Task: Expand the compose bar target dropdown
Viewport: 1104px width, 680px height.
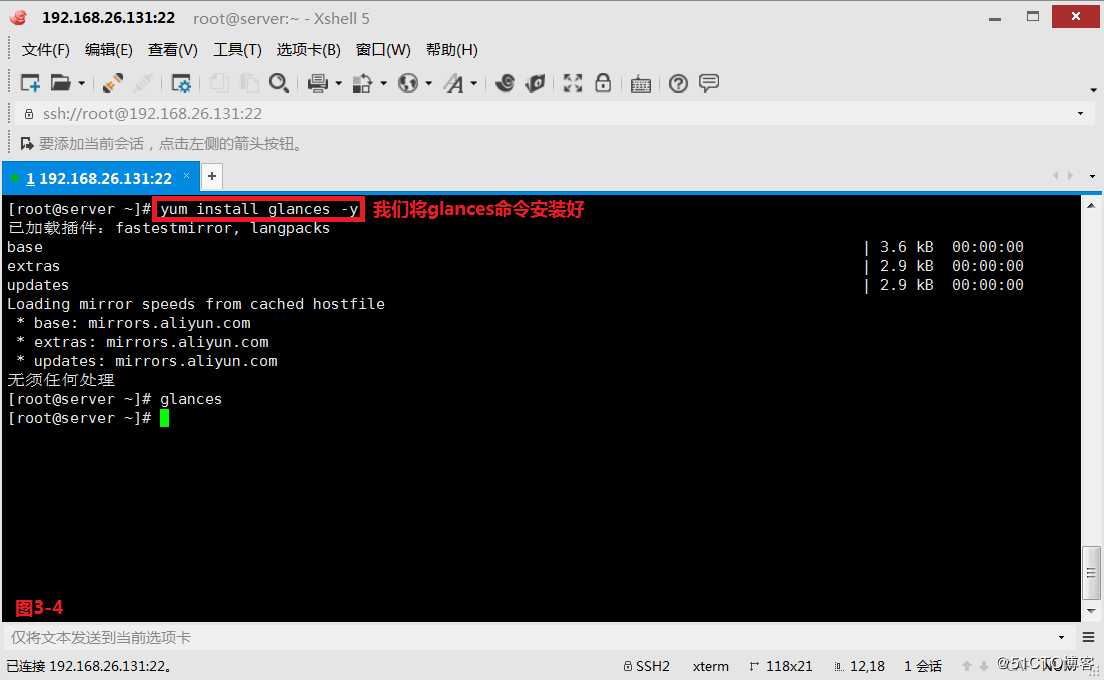Action: point(1061,638)
